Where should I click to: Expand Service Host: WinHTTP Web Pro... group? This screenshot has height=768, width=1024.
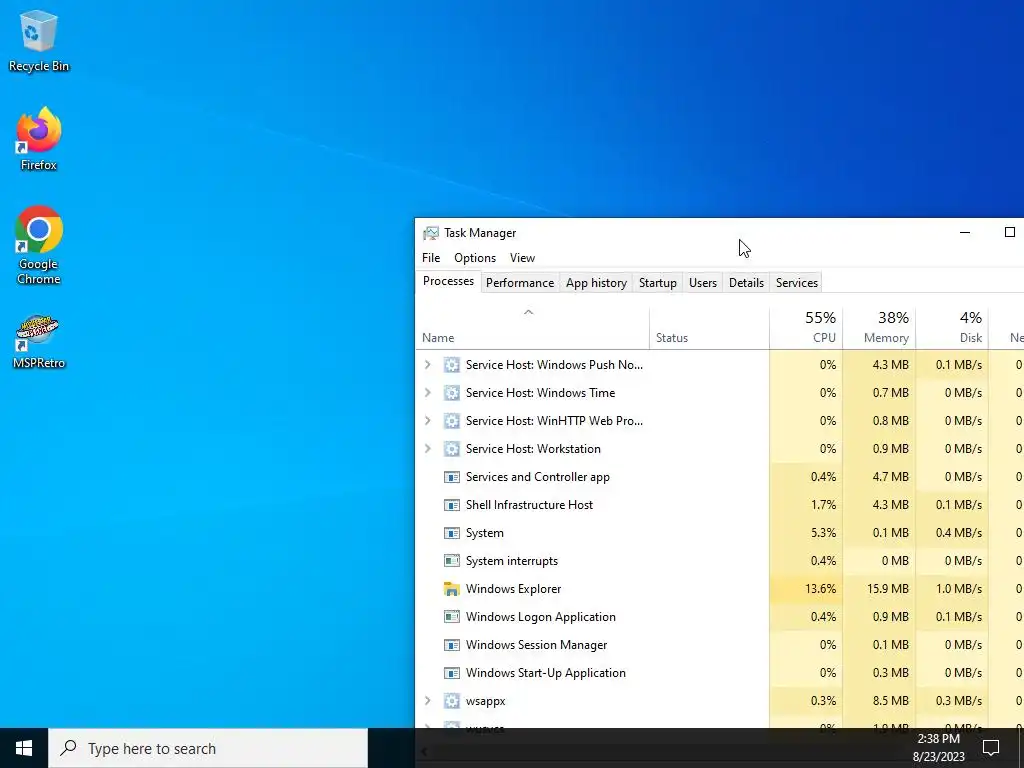pos(428,421)
